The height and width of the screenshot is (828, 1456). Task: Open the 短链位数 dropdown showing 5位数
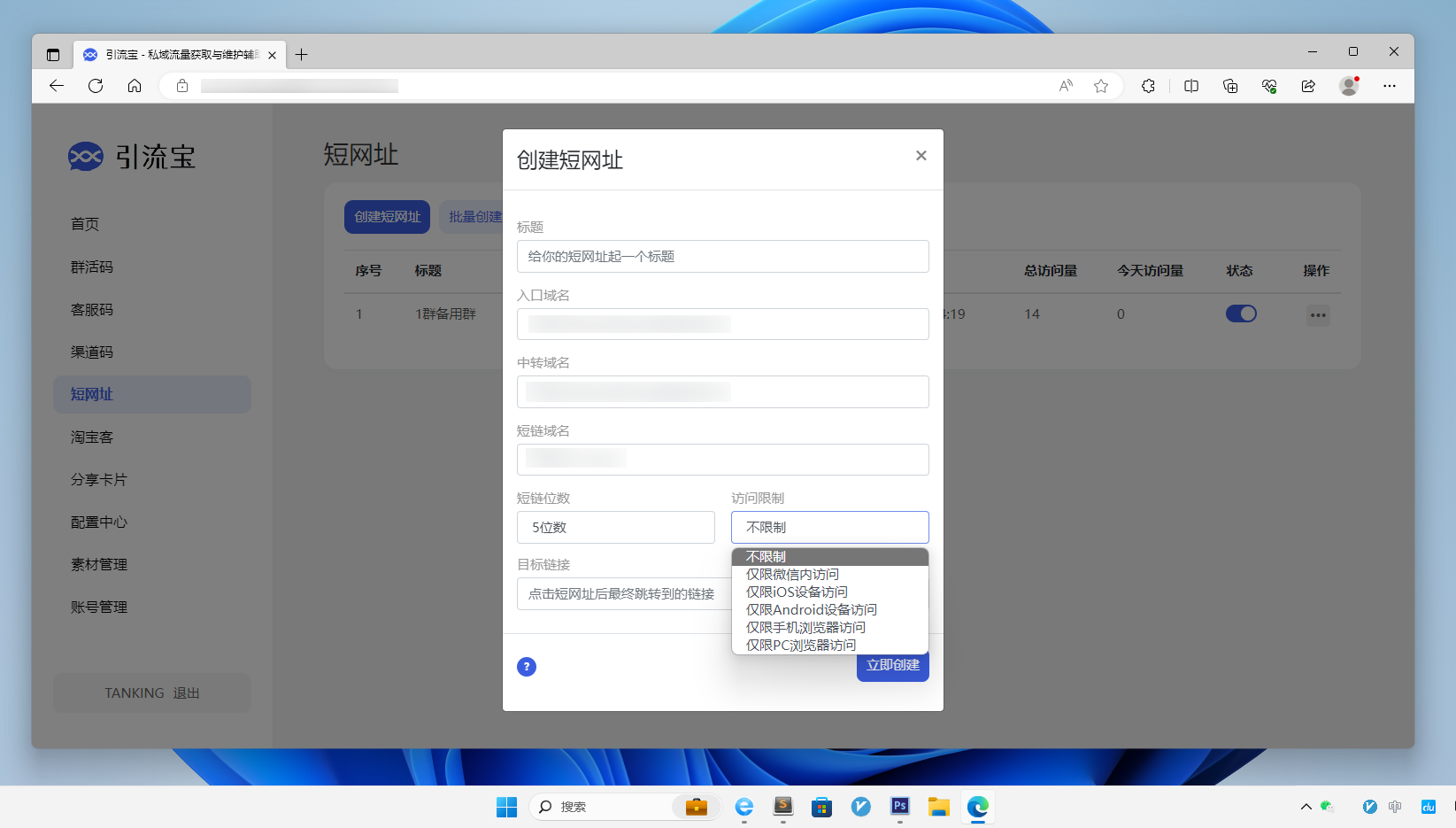click(615, 527)
